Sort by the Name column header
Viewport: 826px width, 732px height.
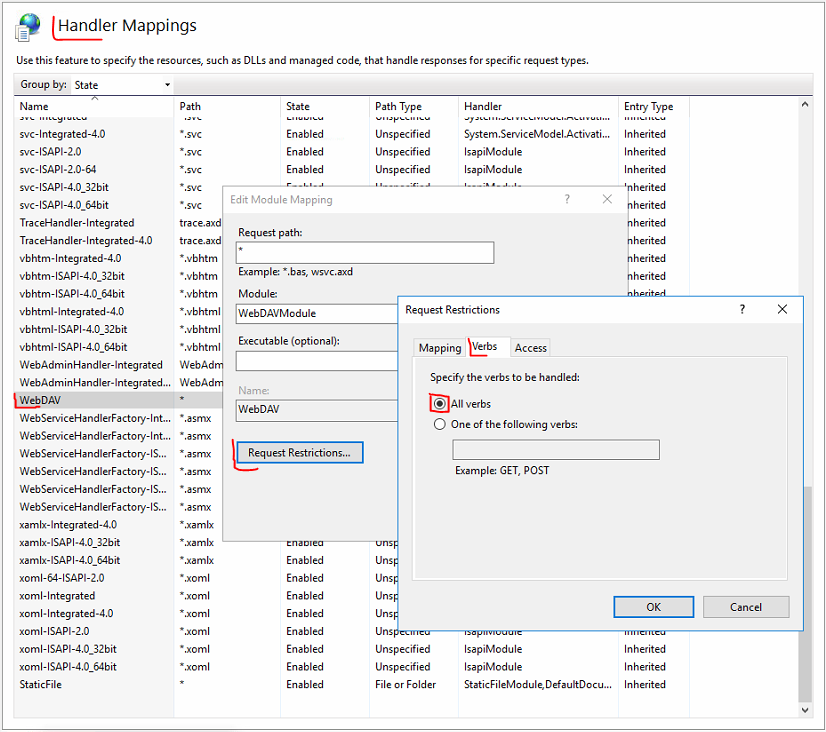(x=94, y=106)
